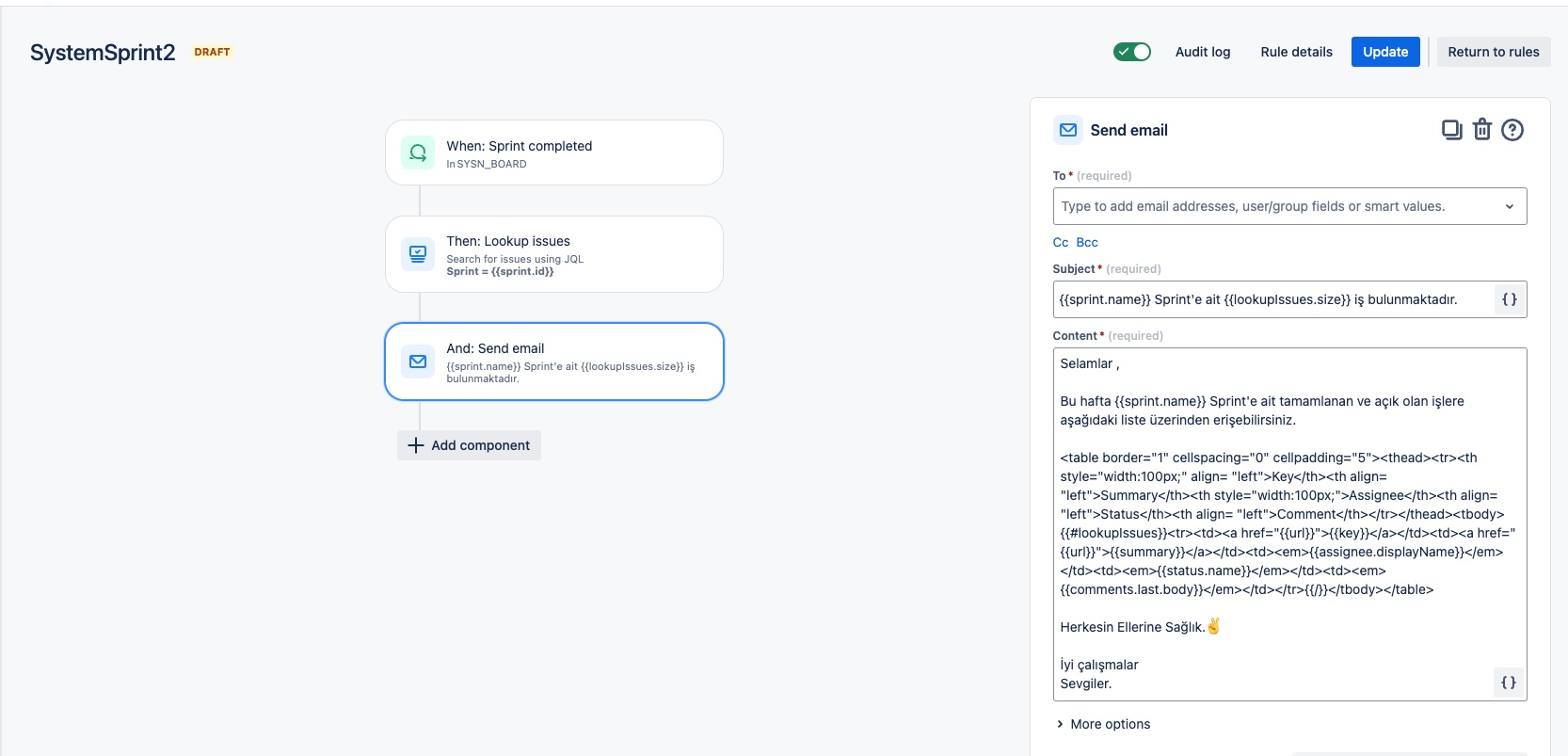Click the Lookup issues component icon
The image size is (1568, 756).
tap(418, 253)
